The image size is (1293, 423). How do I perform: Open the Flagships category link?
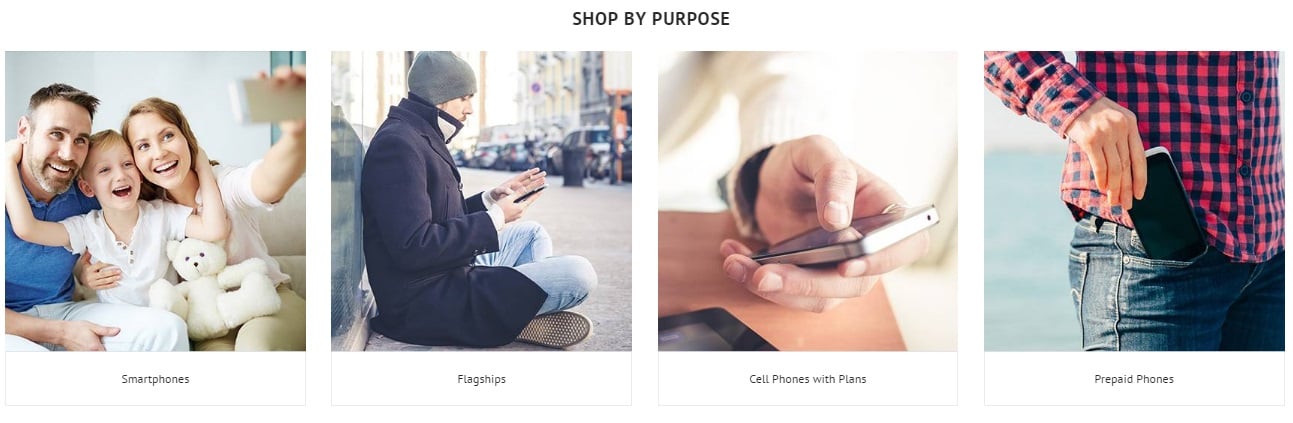(x=481, y=379)
